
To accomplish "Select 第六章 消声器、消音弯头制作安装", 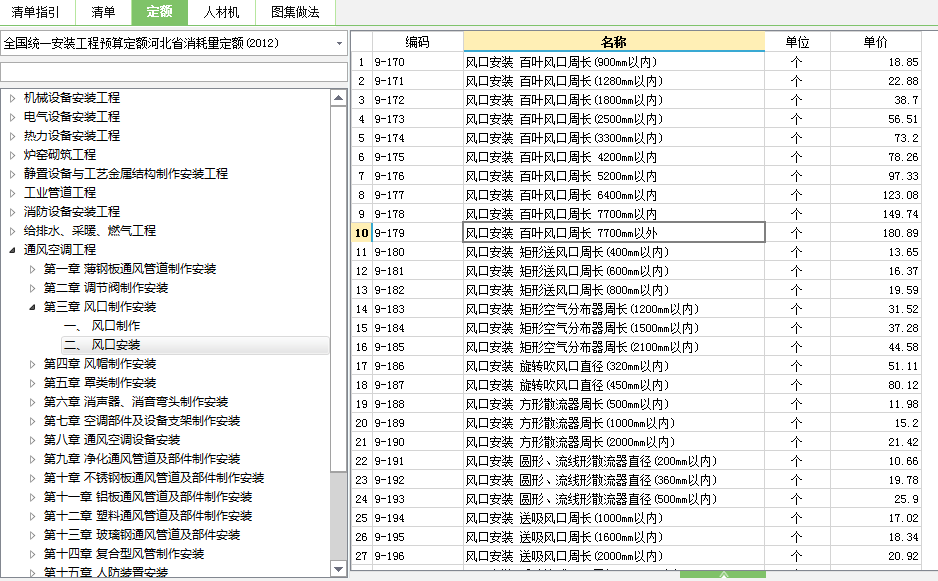I will point(136,402).
